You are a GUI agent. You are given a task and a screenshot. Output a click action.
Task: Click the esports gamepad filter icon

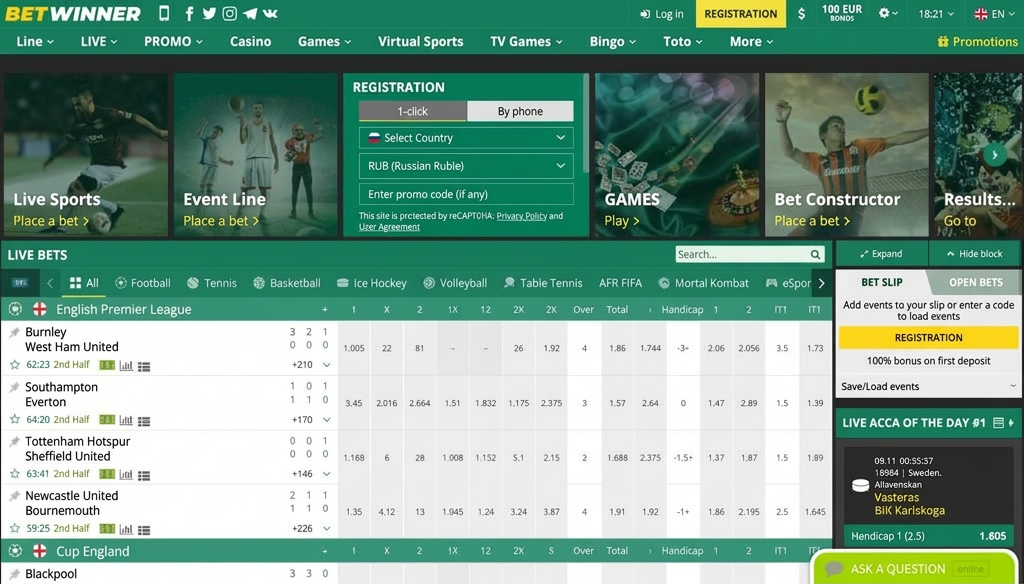coord(771,283)
